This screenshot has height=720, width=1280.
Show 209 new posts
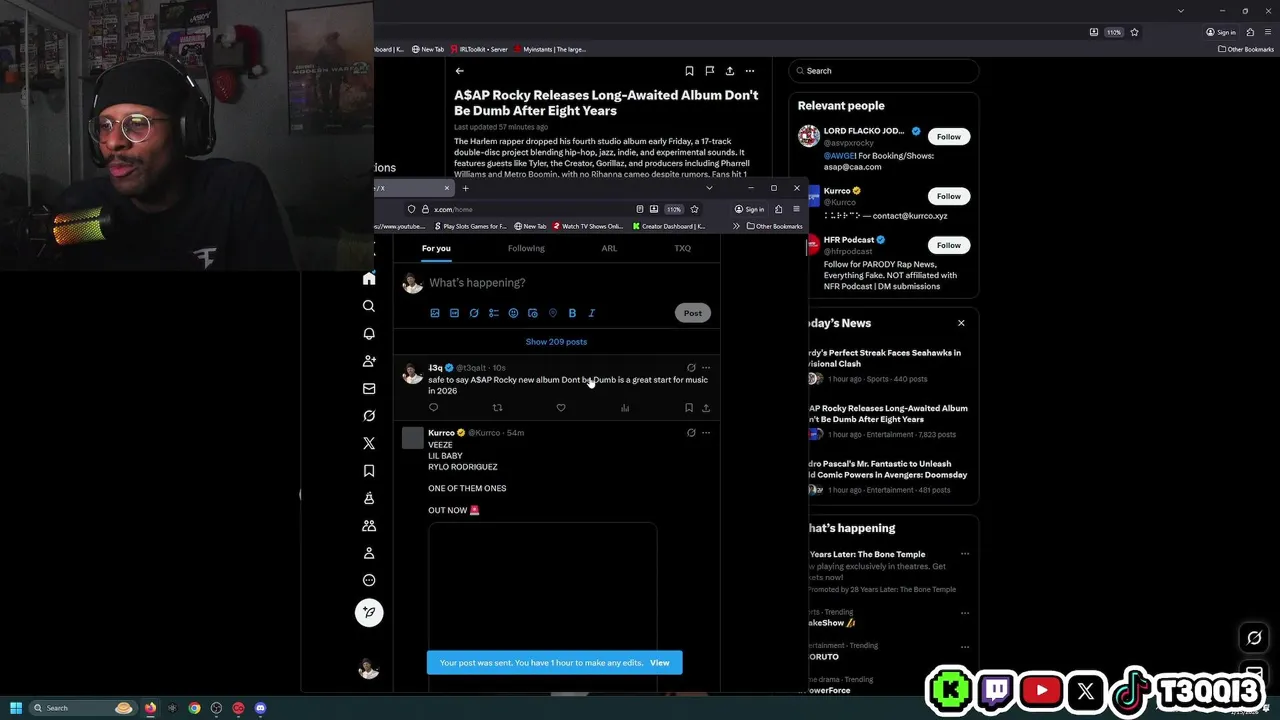(556, 342)
